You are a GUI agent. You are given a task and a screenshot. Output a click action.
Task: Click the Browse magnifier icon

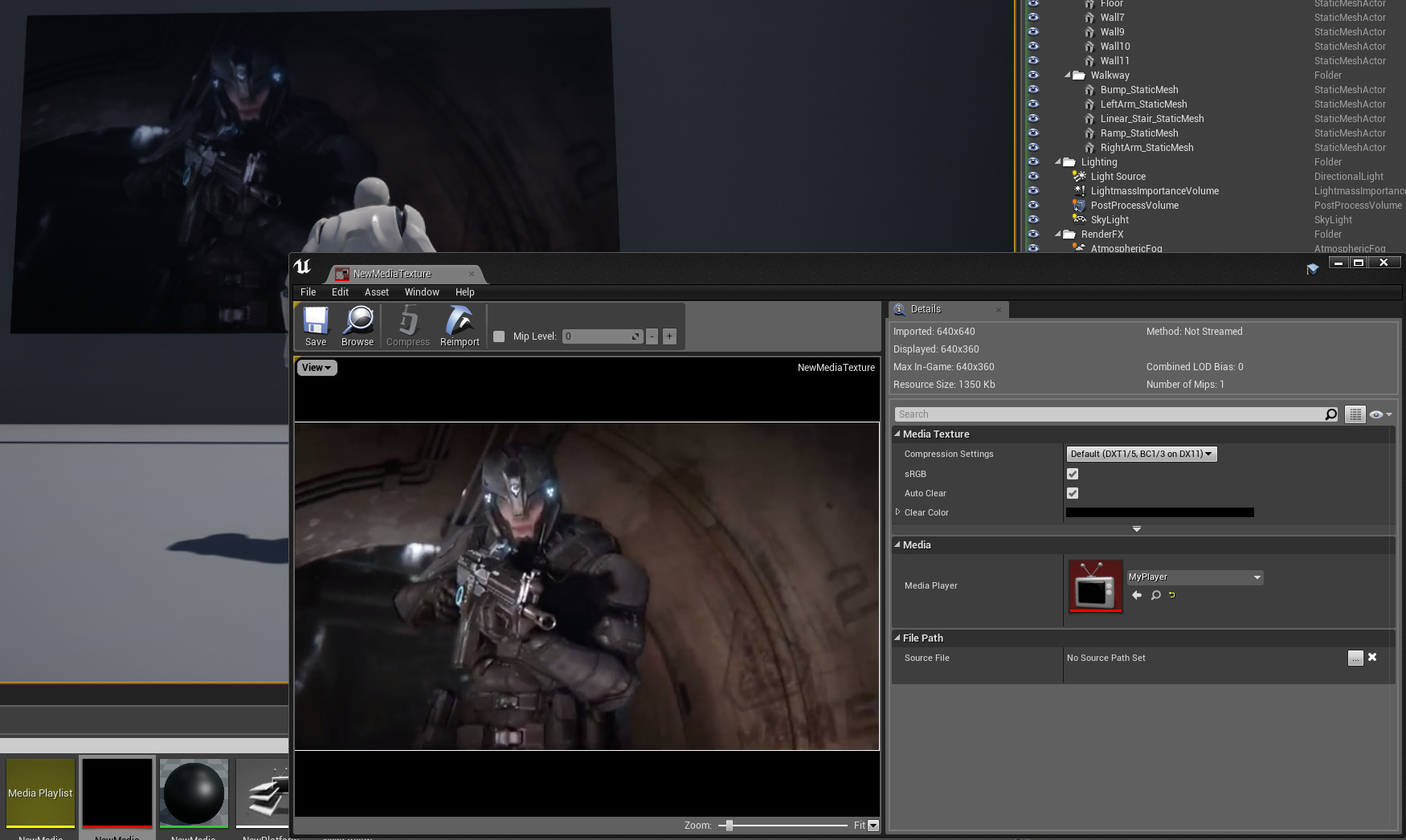pos(358,322)
